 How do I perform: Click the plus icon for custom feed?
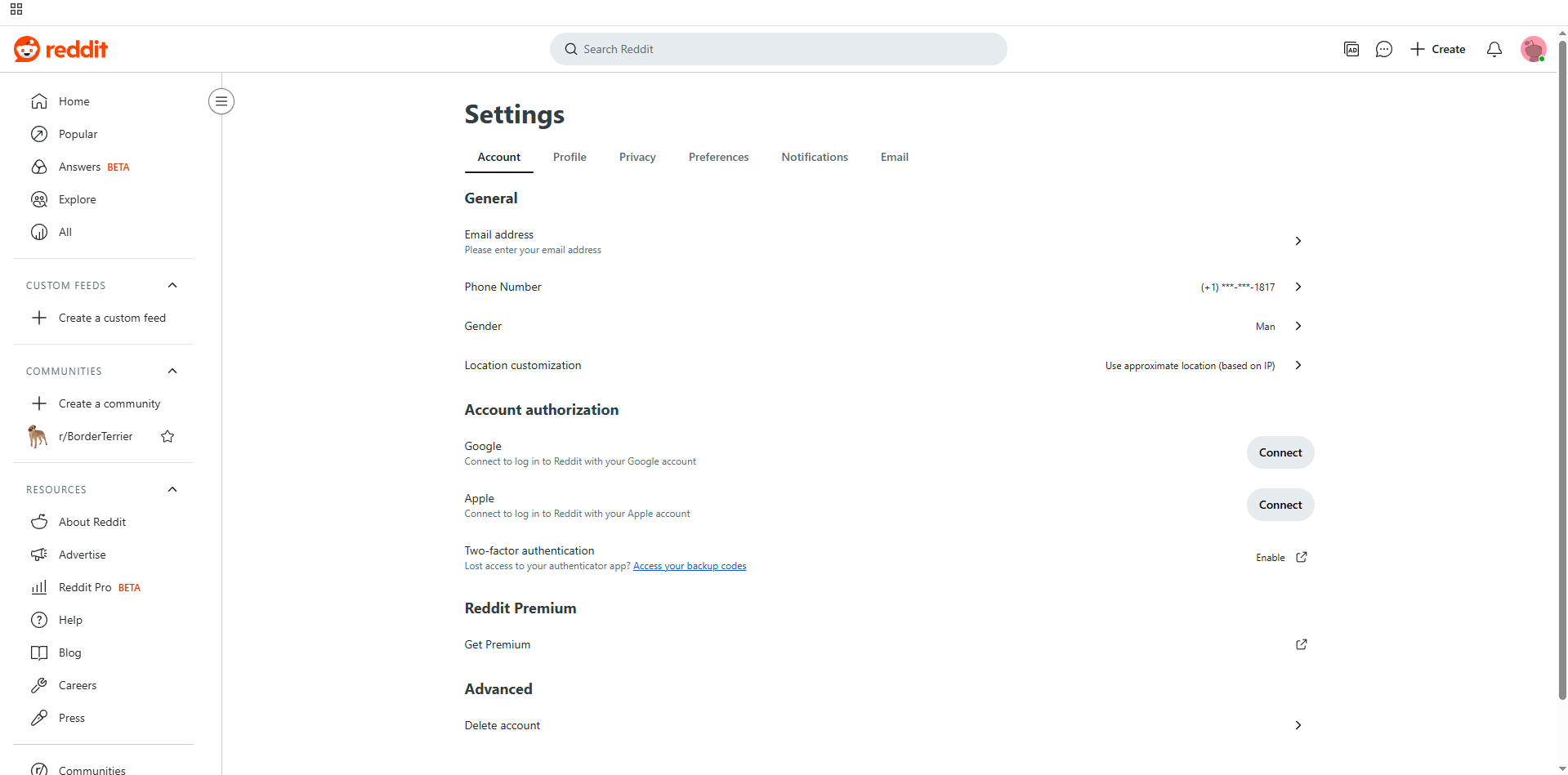click(39, 318)
